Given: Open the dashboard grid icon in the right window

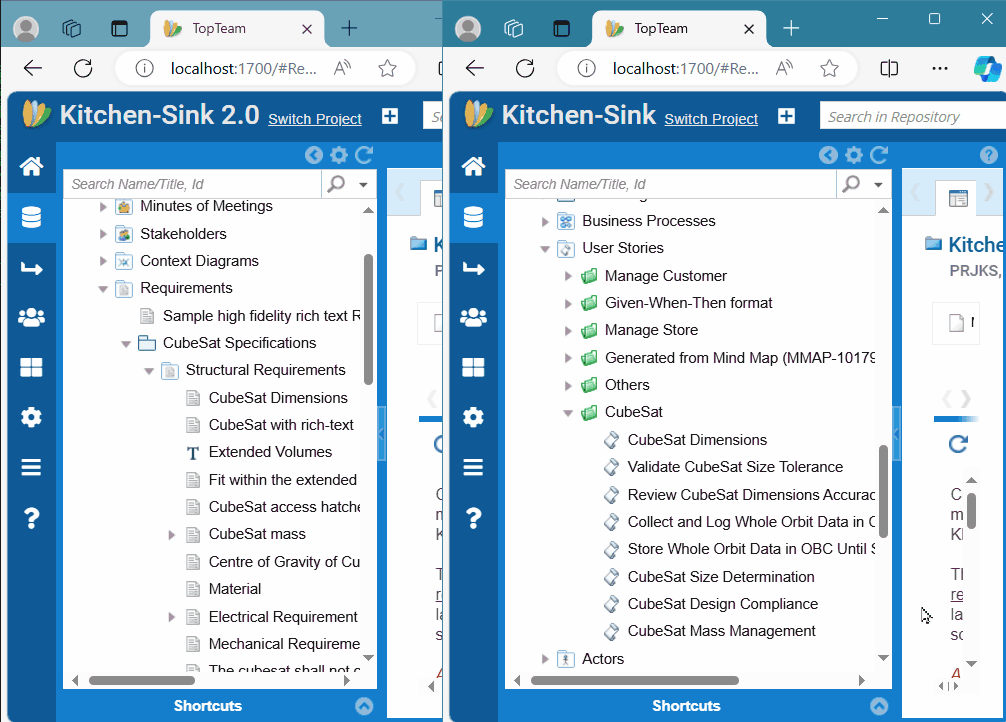Looking at the screenshot, I should tap(473, 368).
